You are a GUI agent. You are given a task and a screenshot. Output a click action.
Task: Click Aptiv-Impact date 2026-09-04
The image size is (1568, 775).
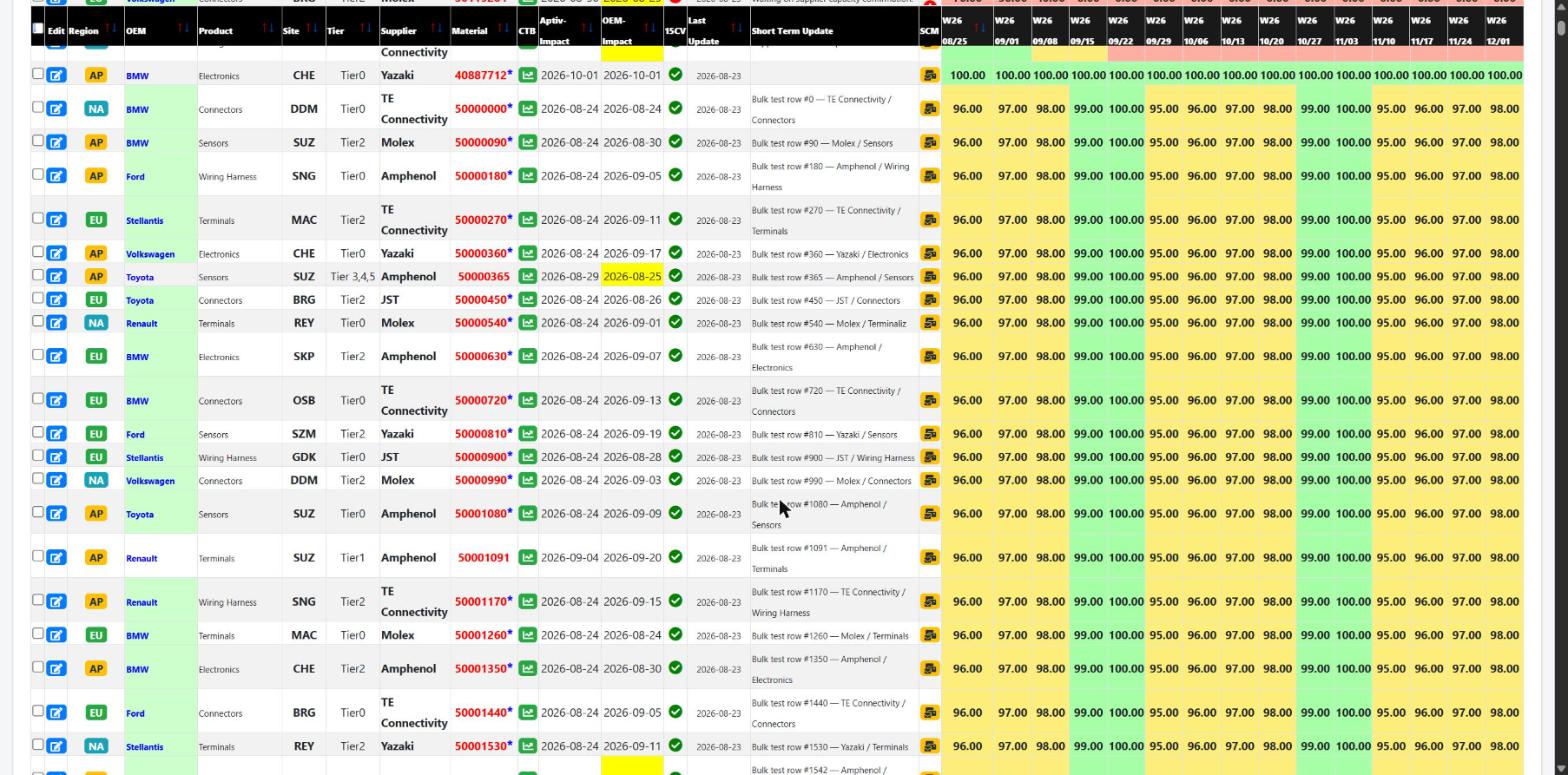[569, 558]
